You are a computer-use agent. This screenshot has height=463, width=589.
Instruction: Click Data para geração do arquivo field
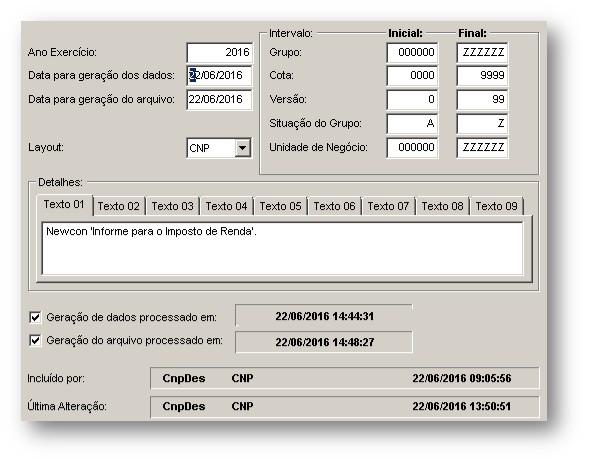(x=219, y=100)
